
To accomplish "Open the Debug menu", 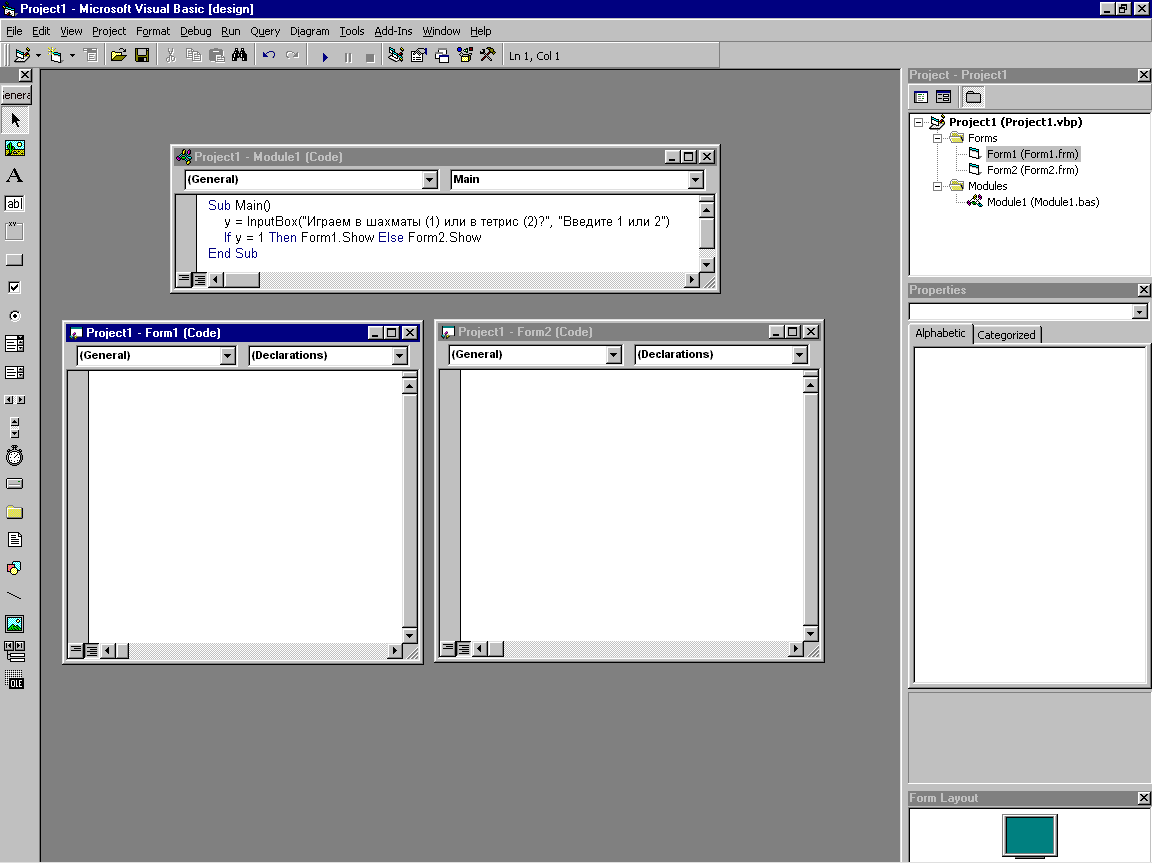I will pos(195,31).
